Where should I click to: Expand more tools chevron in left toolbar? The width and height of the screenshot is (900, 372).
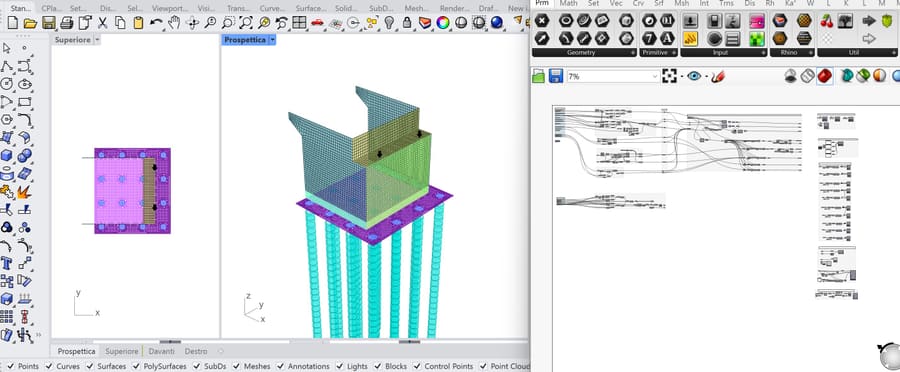[38, 334]
